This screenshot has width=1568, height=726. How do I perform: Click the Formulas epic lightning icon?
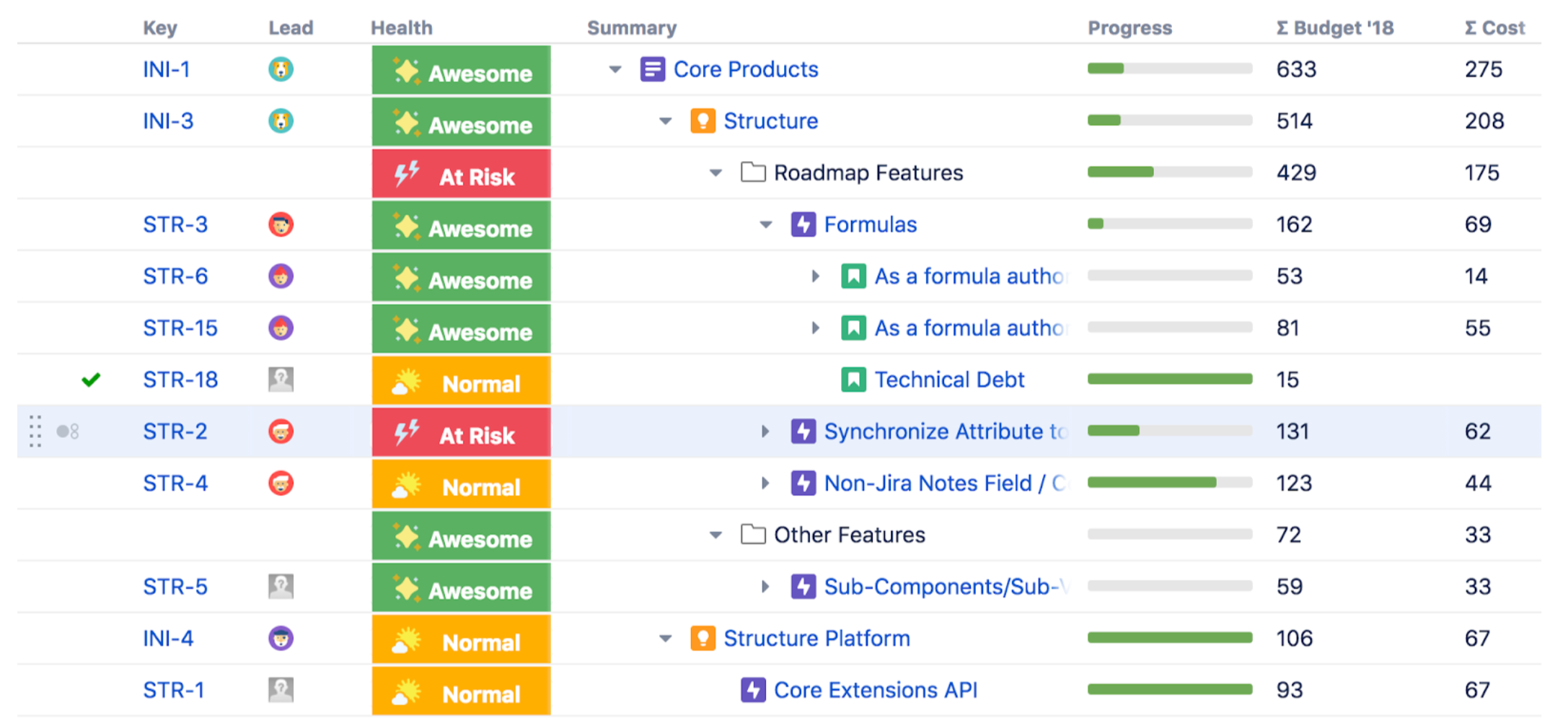coord(803,224)
